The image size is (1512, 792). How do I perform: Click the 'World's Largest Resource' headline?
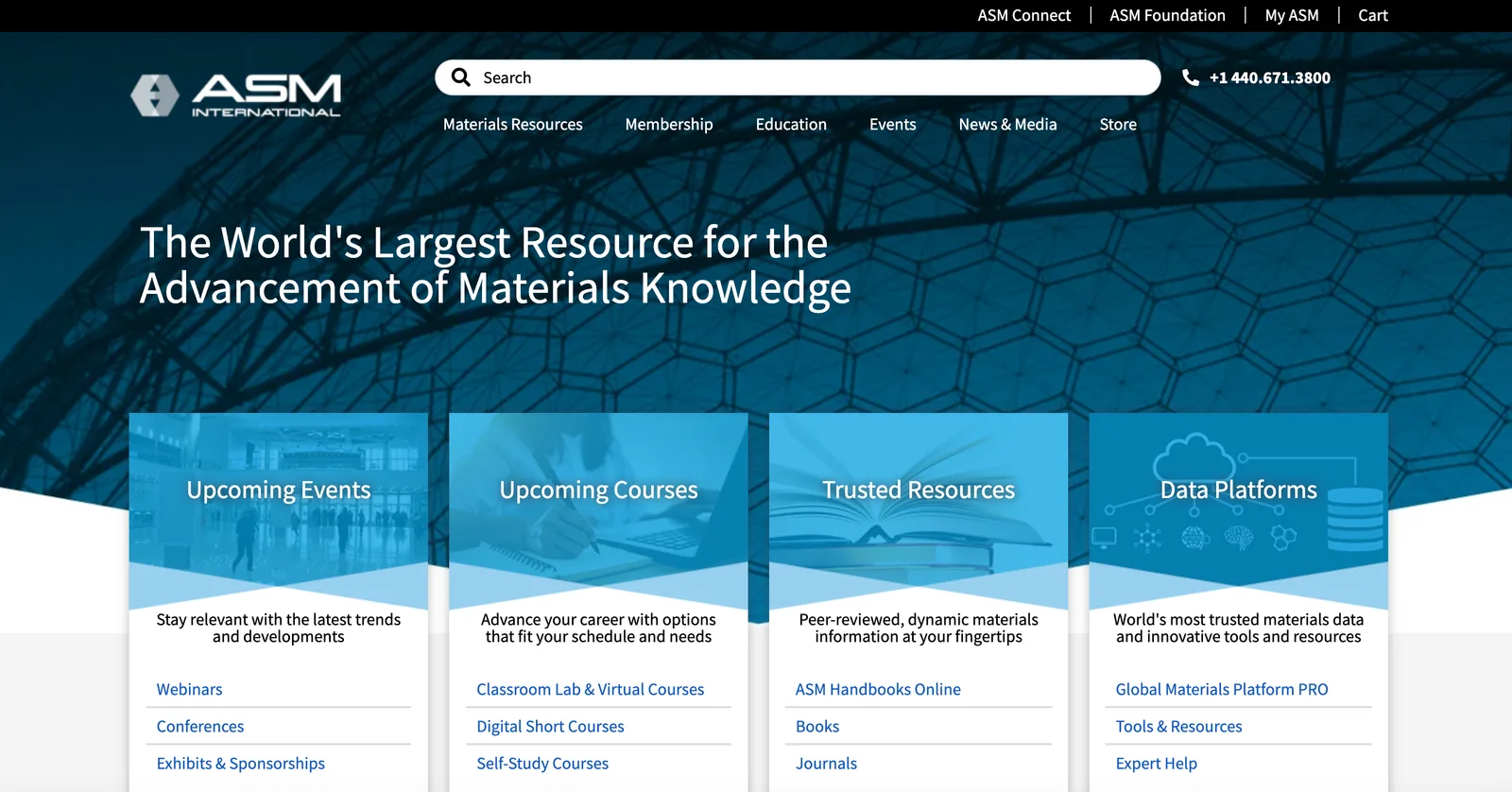tap(495, 266)
